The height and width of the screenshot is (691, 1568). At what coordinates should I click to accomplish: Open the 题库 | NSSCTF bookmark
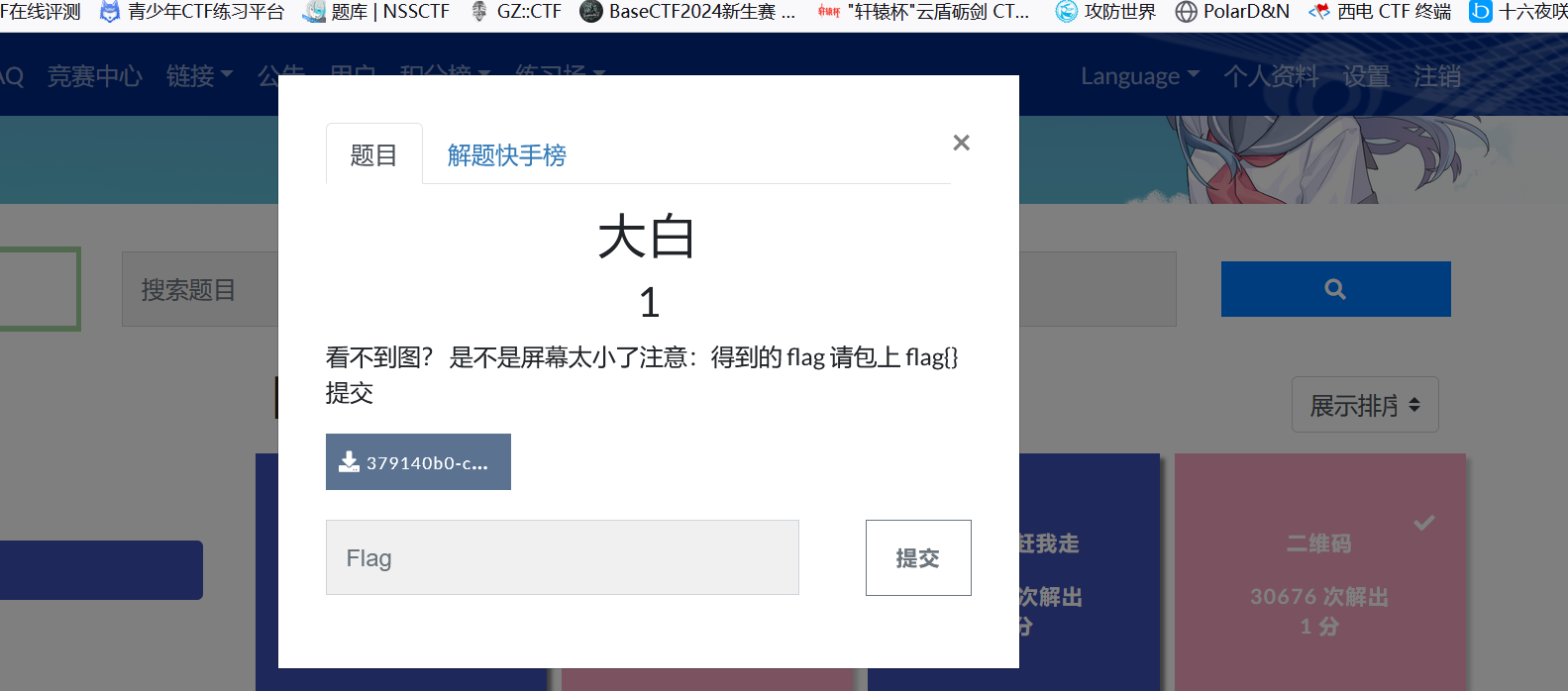click(376, 12)
